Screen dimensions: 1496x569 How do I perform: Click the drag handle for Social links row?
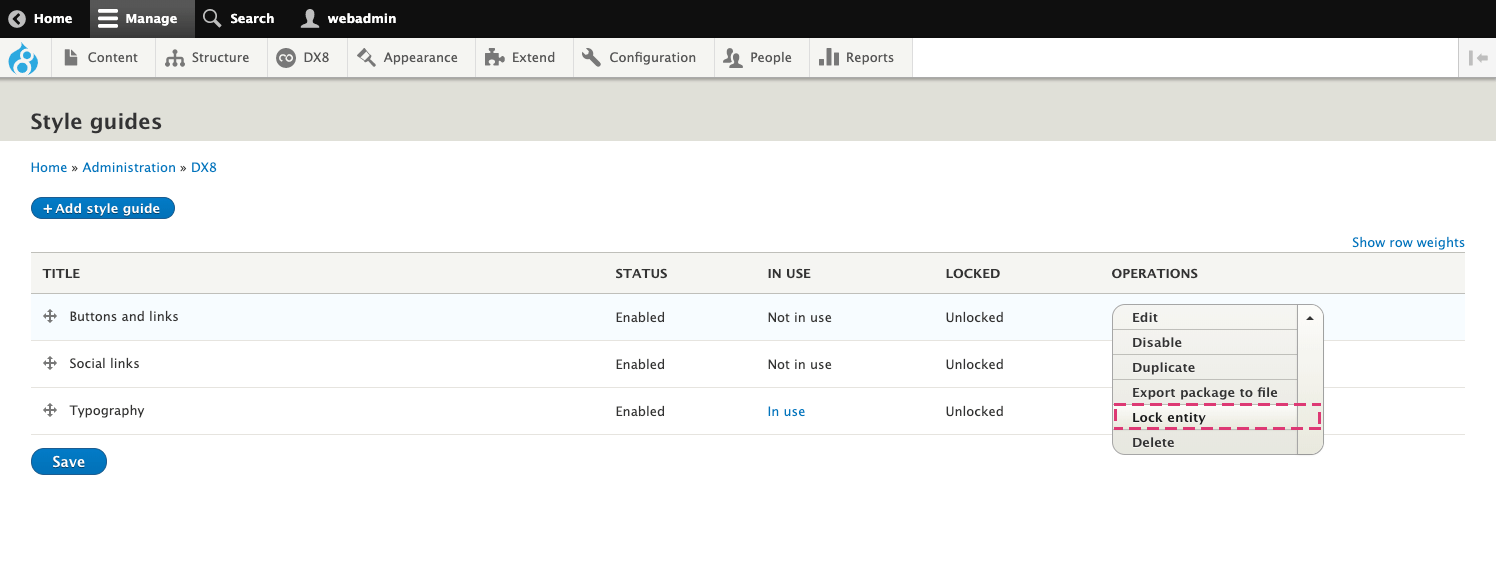coord(50,363)
